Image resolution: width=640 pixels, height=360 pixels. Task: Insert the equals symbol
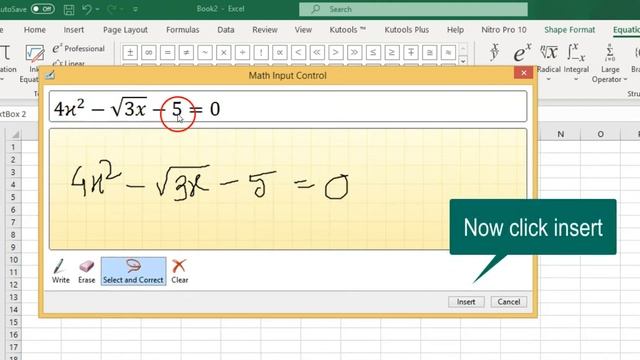click(167, 52)
